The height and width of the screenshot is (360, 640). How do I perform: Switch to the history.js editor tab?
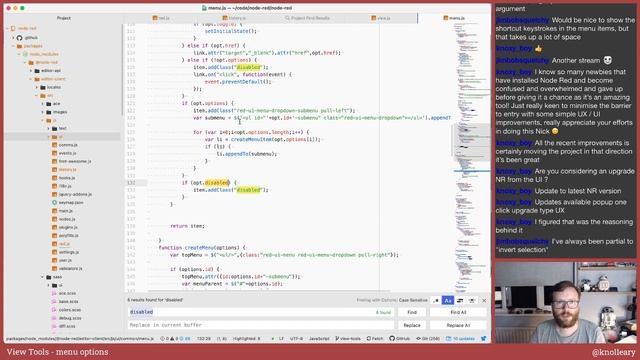[234, 18]
